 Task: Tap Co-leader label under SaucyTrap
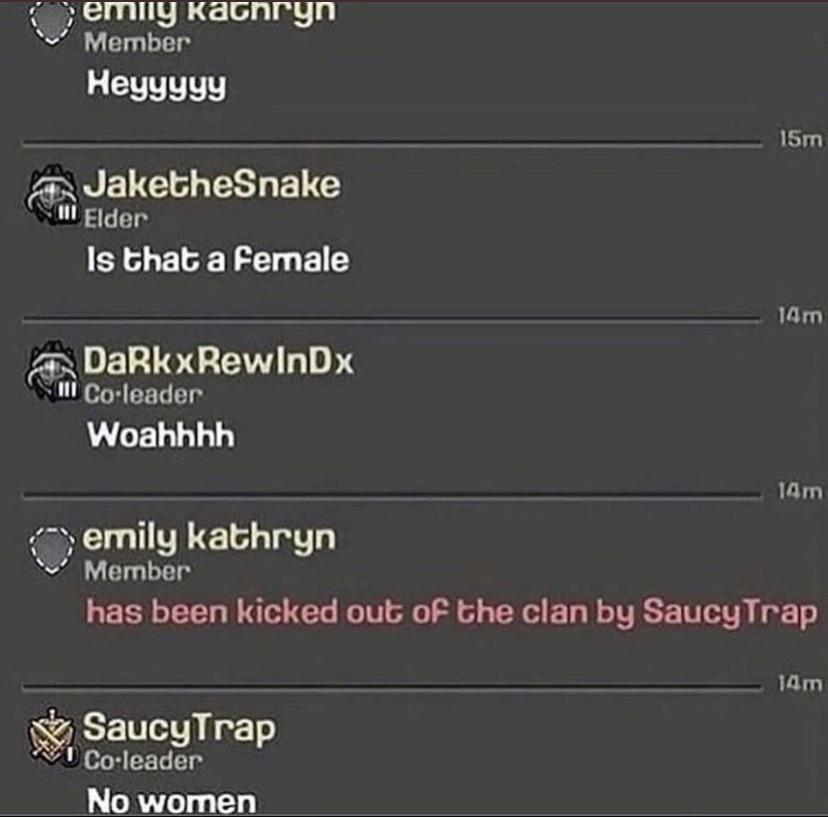143,760
